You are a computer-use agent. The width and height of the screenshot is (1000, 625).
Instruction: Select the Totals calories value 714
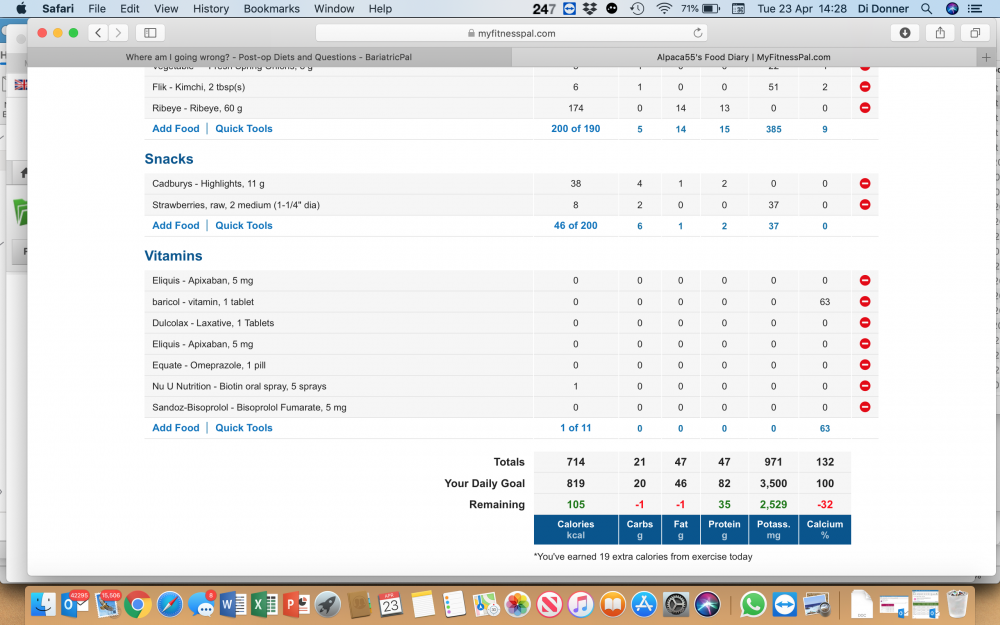[575, 462]
